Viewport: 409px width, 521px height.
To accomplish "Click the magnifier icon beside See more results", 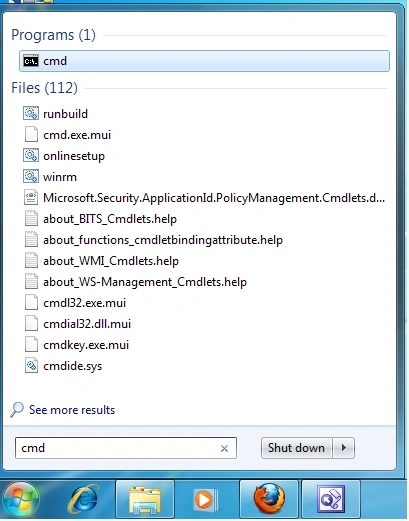I will [x=17, y=410].
